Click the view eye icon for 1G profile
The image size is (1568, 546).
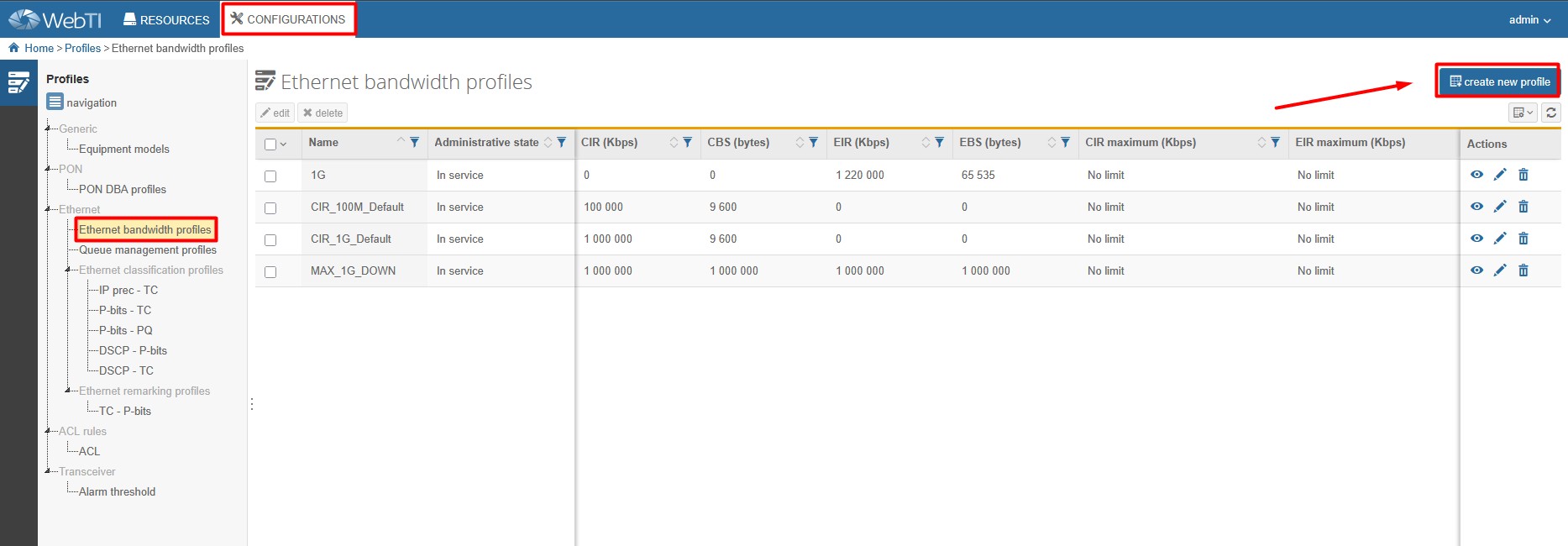1476,175
